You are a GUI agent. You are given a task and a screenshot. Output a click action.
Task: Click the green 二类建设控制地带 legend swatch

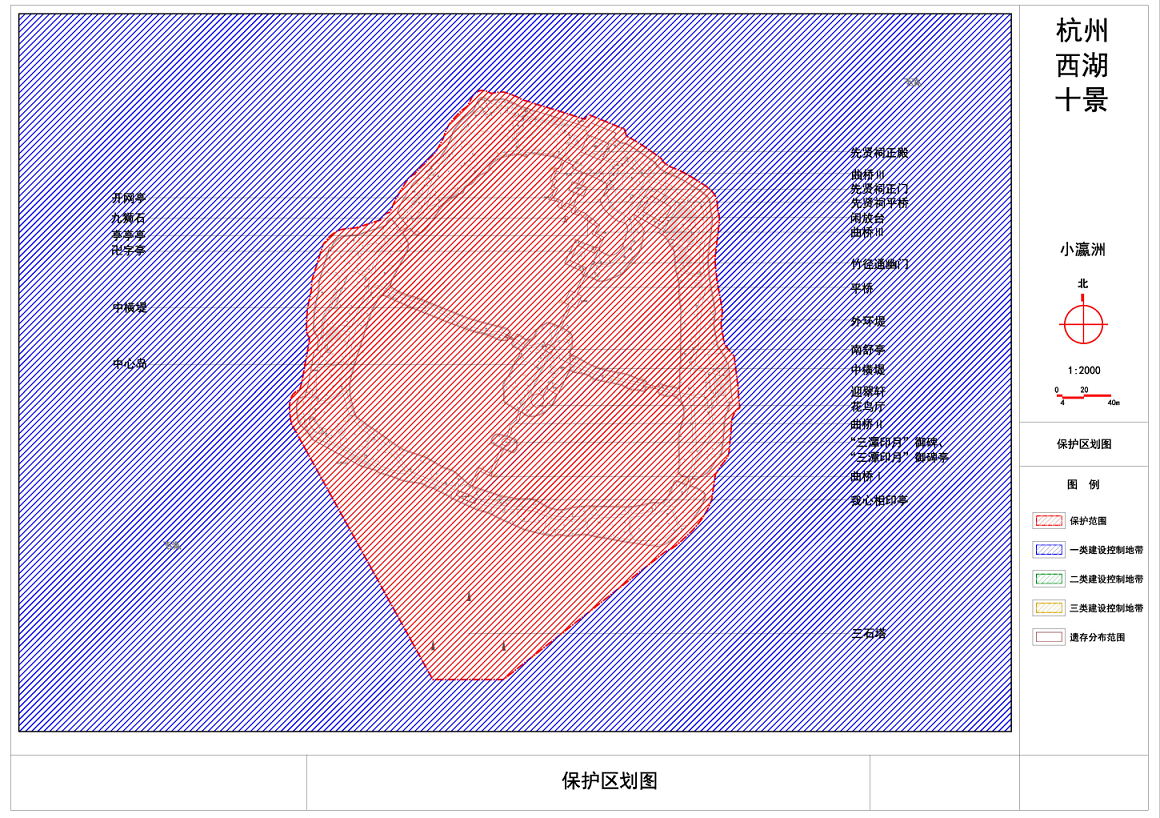1048,579
